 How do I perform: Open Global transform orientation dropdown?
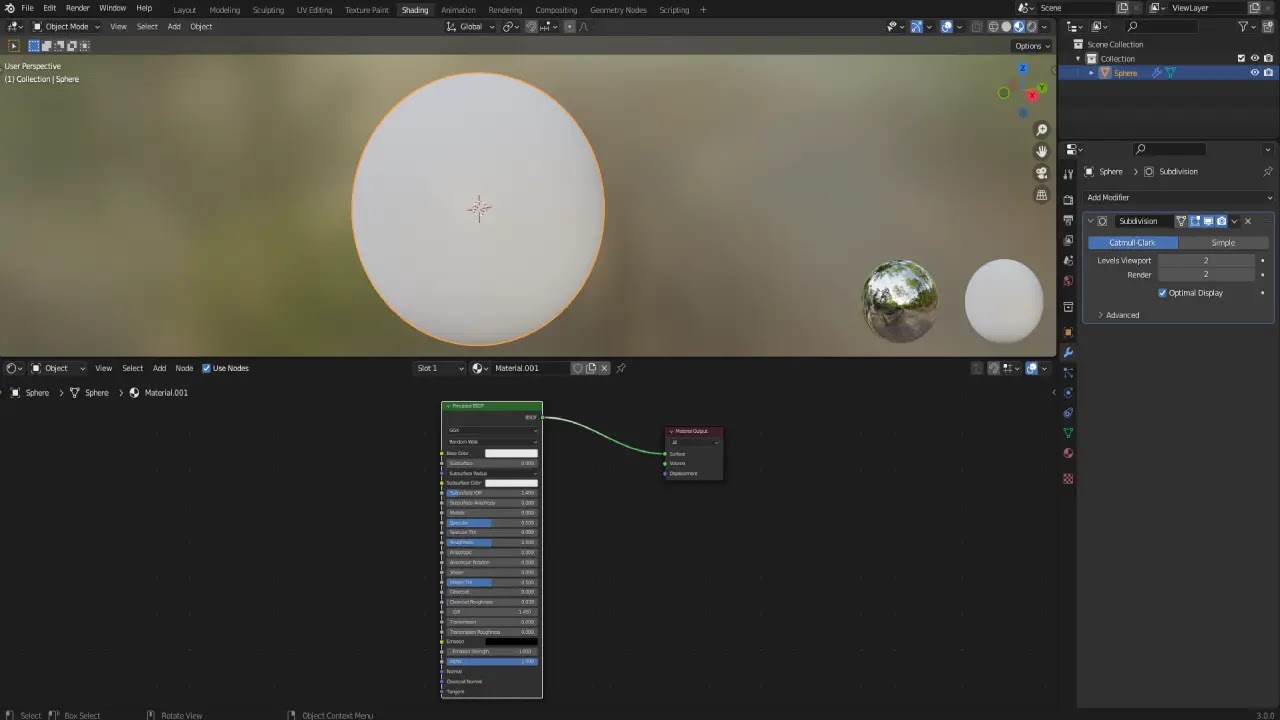(470, 27)
